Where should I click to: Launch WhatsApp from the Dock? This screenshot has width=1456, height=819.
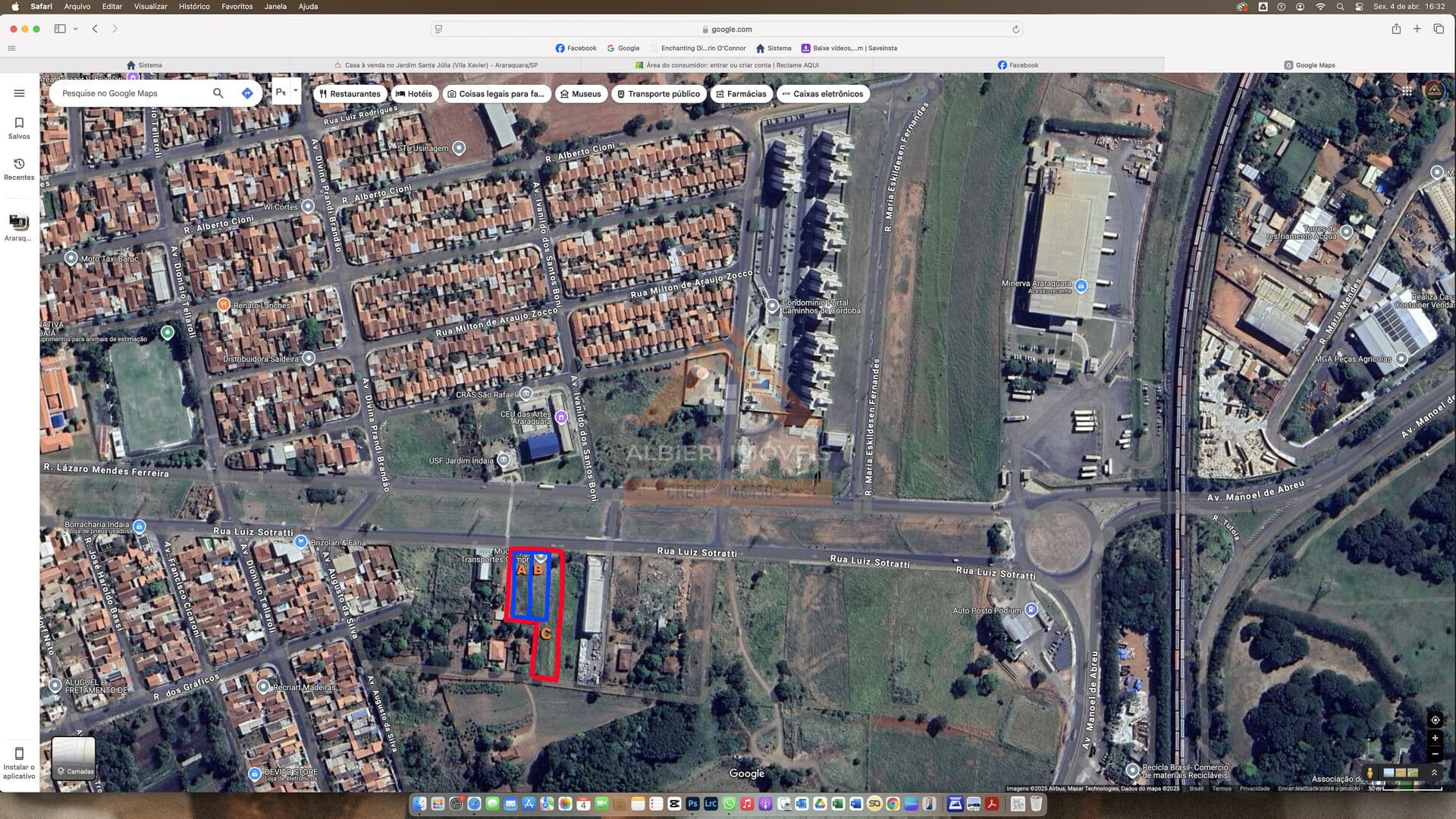coord(729,804)
